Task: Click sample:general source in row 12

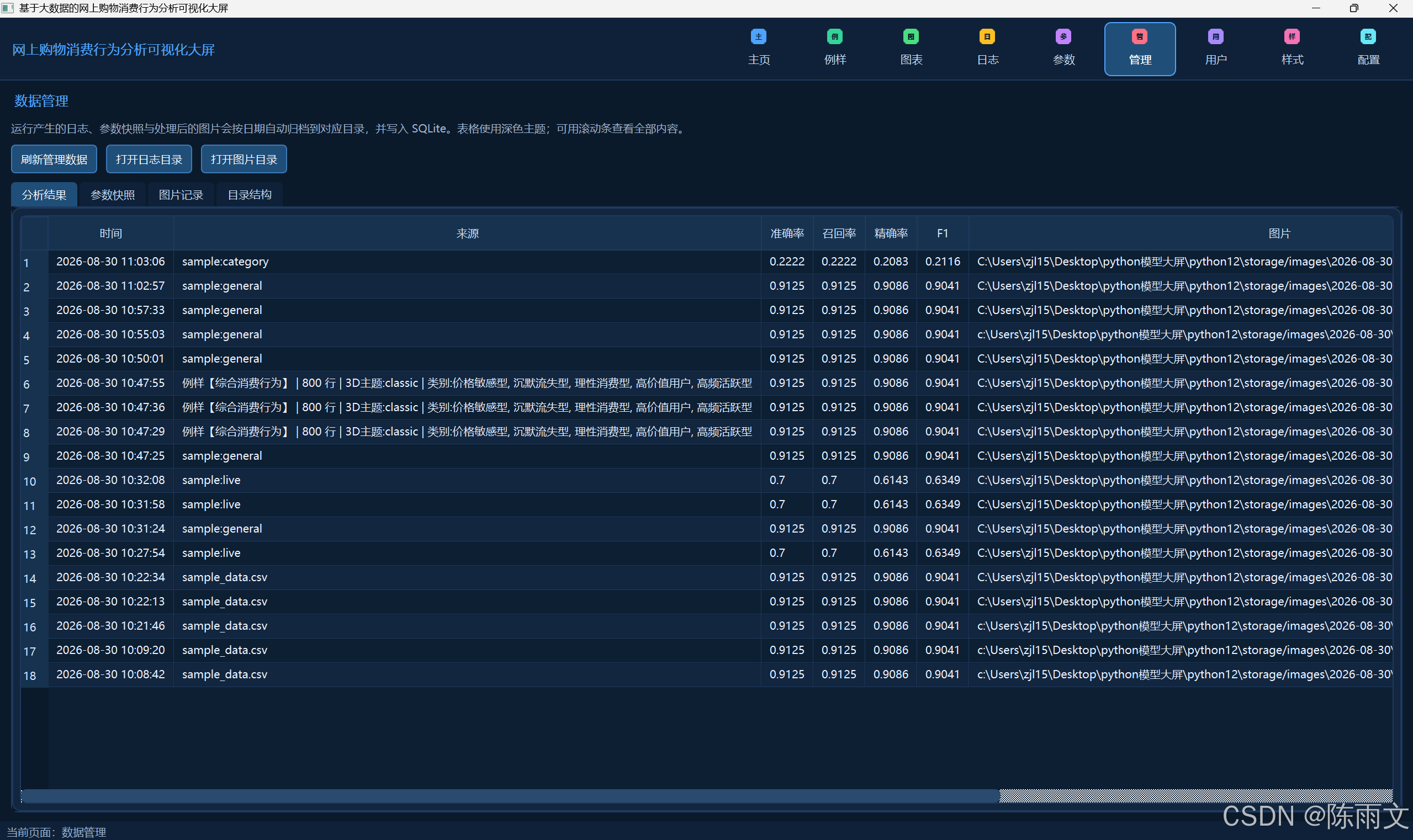Action: click(x=467, y=529)
